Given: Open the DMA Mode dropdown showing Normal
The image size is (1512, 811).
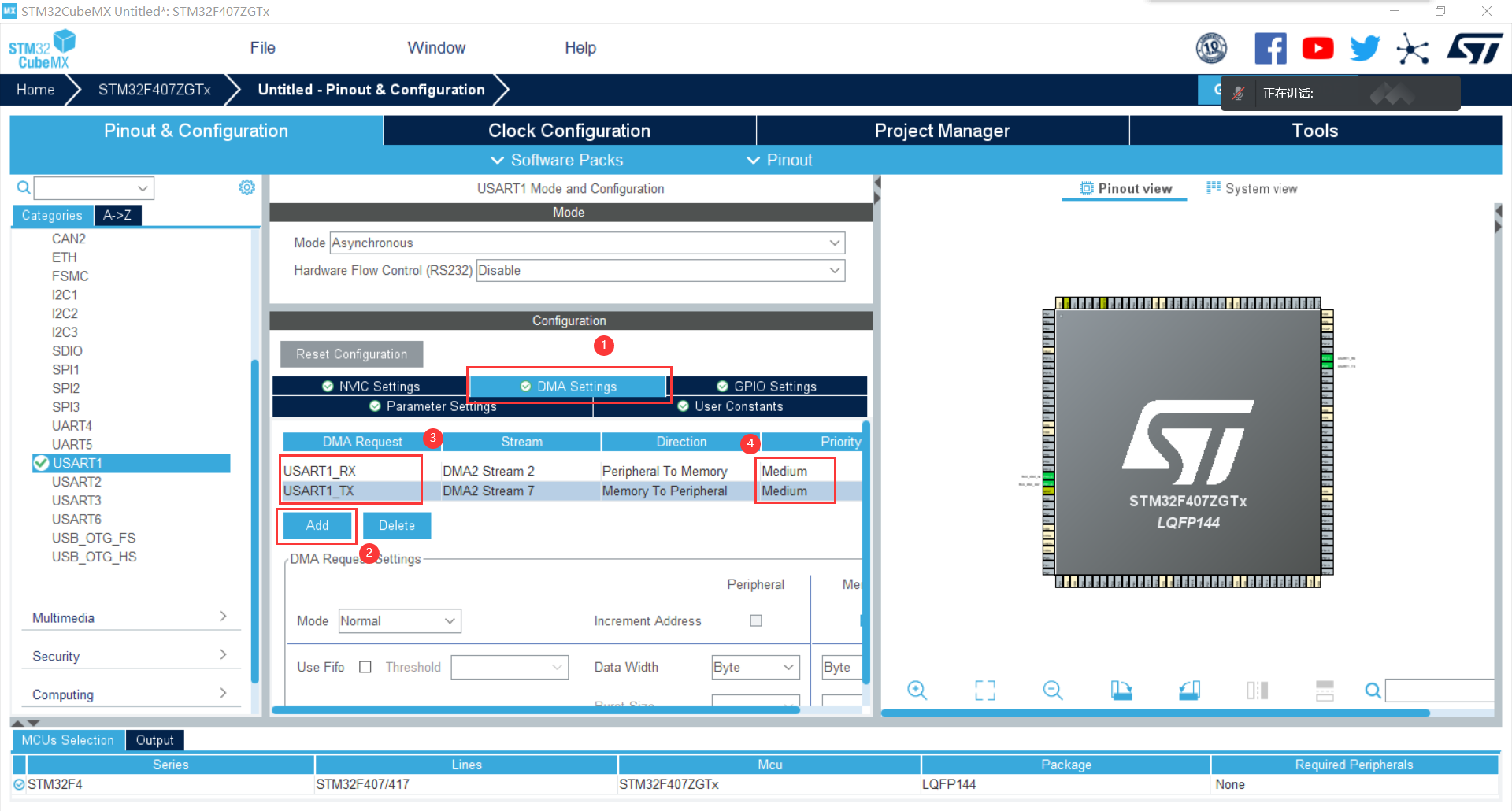Looking at the screenshot, I should (x=398, y=620).
